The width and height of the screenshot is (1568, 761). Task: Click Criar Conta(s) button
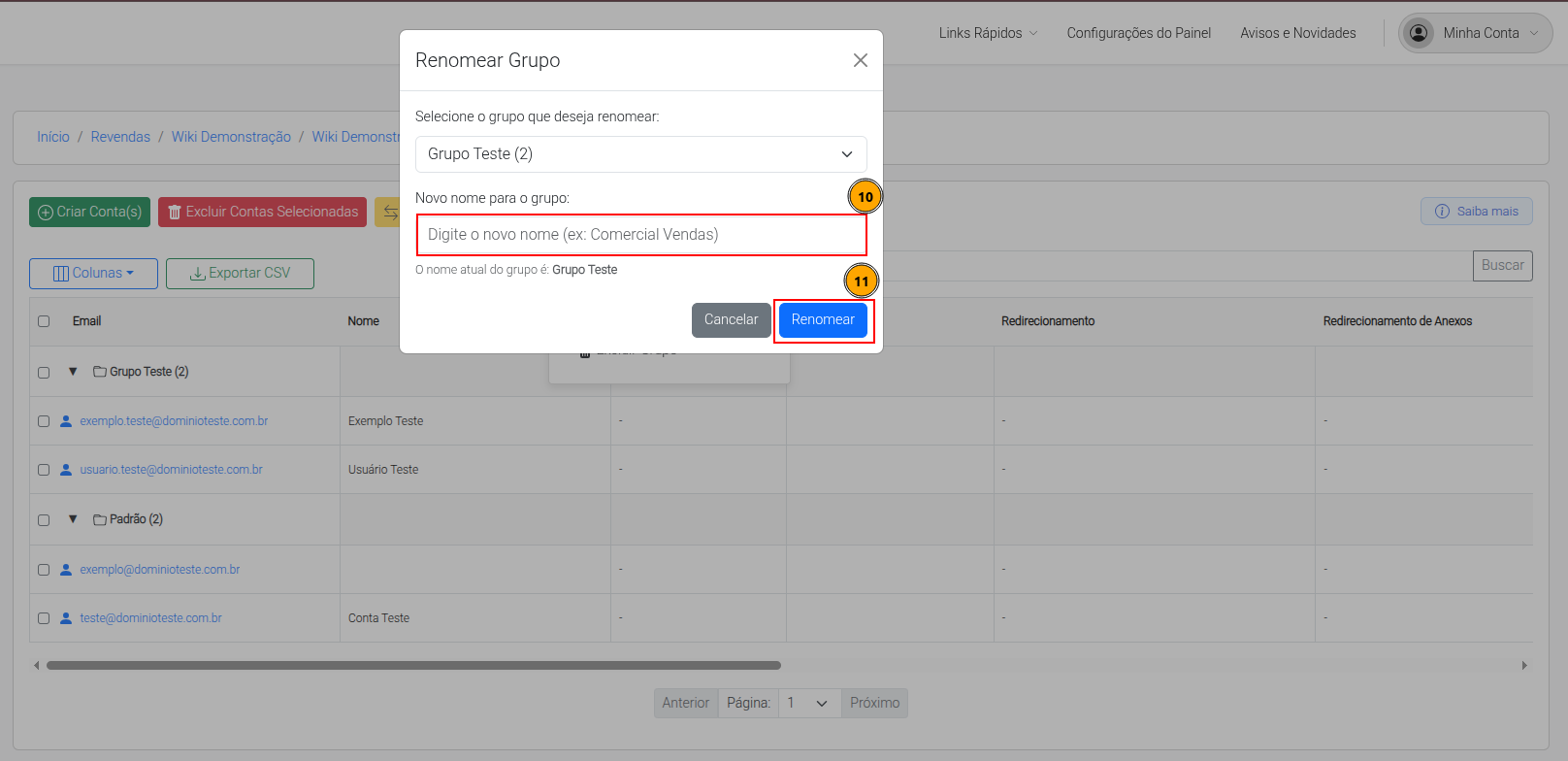pos(89,212)
